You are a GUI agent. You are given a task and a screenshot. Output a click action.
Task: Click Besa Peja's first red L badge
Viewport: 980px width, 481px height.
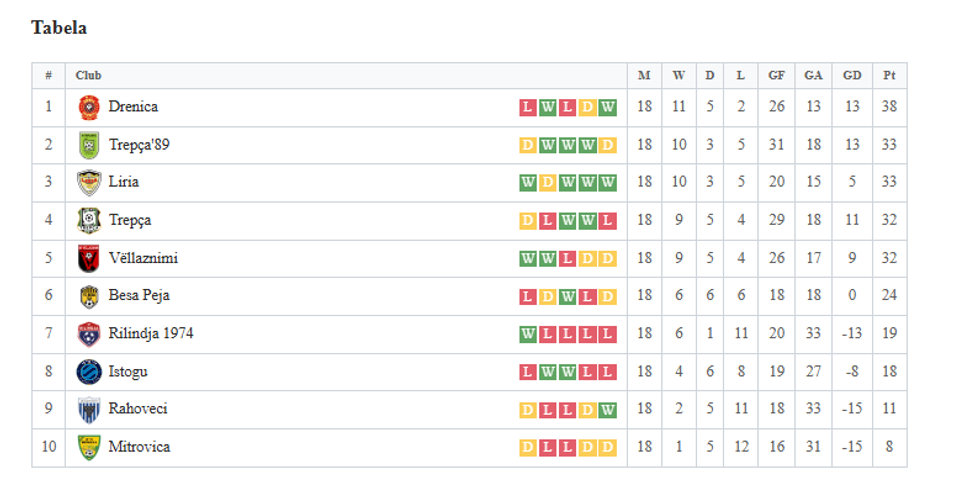pos(528,297)
